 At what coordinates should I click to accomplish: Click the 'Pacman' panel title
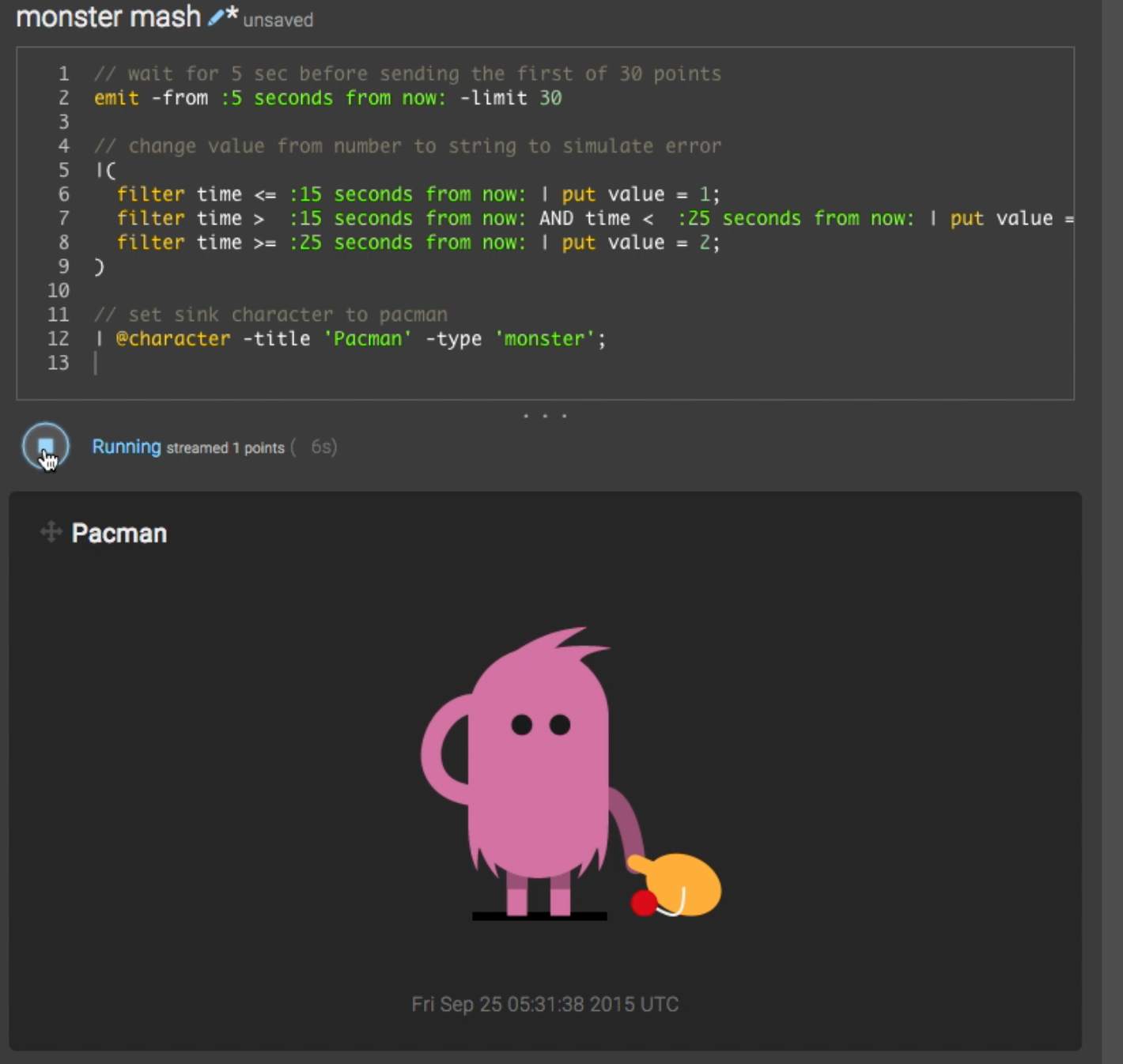pyautogui.click(x=119, y=534)
